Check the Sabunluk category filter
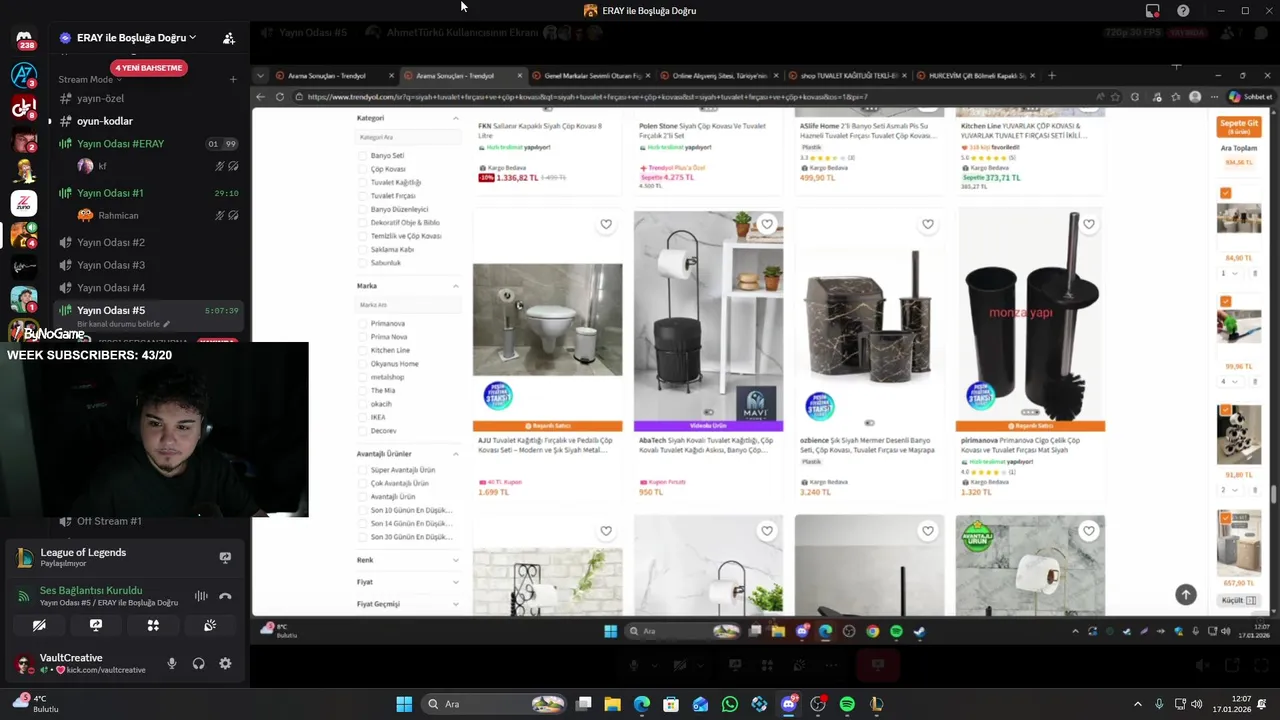The height and width of the screenshot is (720, 1280). 362,263
